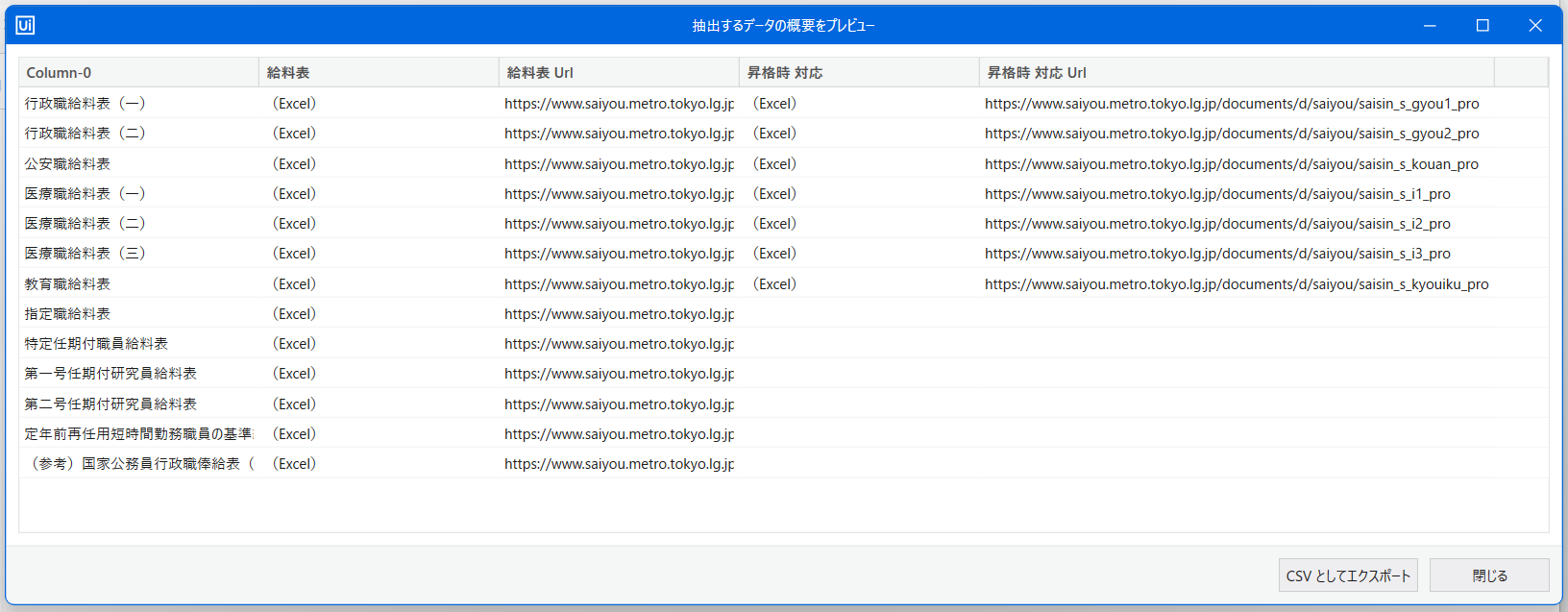Screen dimensions: 1568x612
Task: Click the UiPath logo icon in title bar
Action: pyautogui.click(x=25, y=25)
